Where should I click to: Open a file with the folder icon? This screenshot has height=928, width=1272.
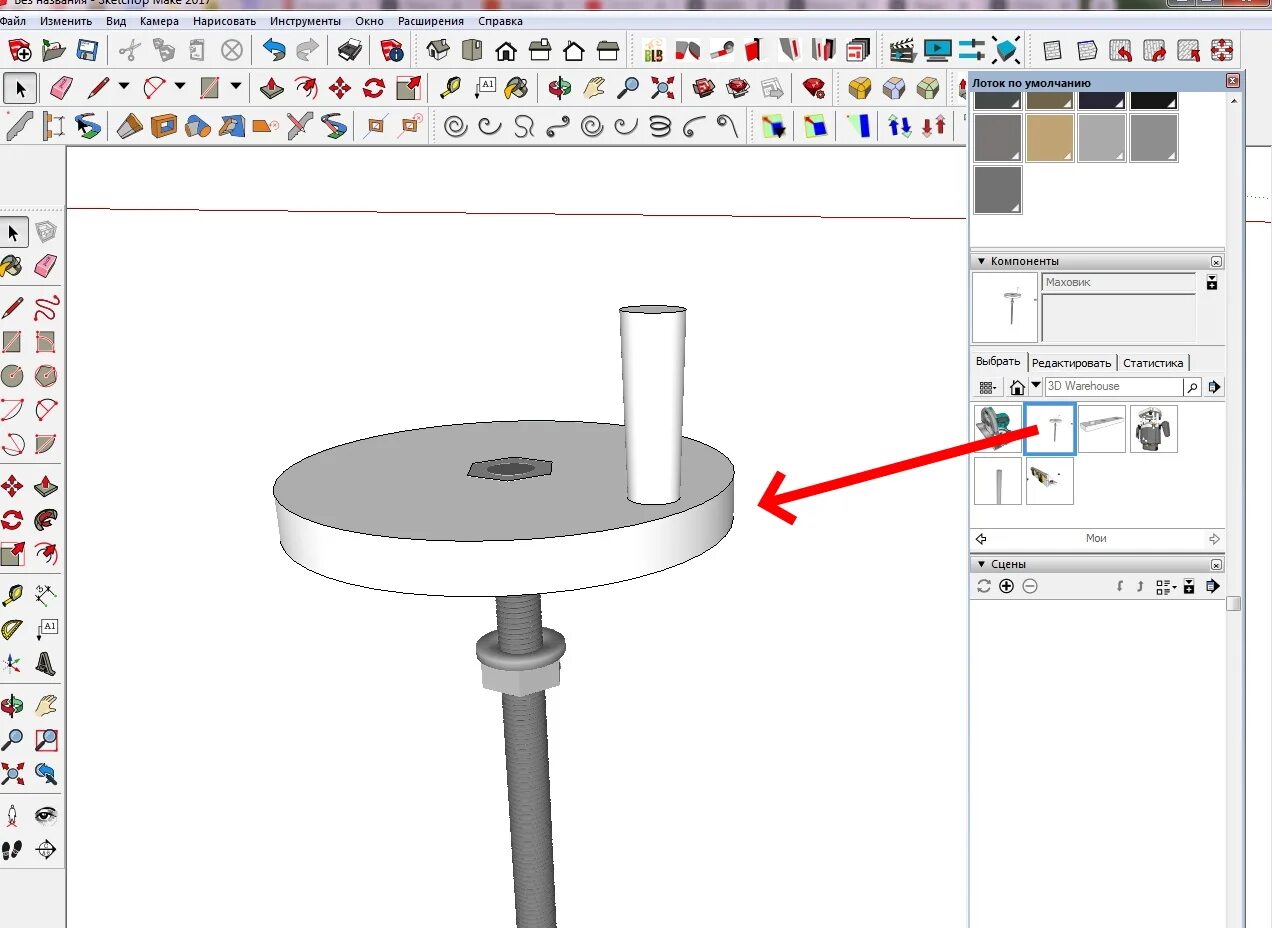click(x=54, y=50)
